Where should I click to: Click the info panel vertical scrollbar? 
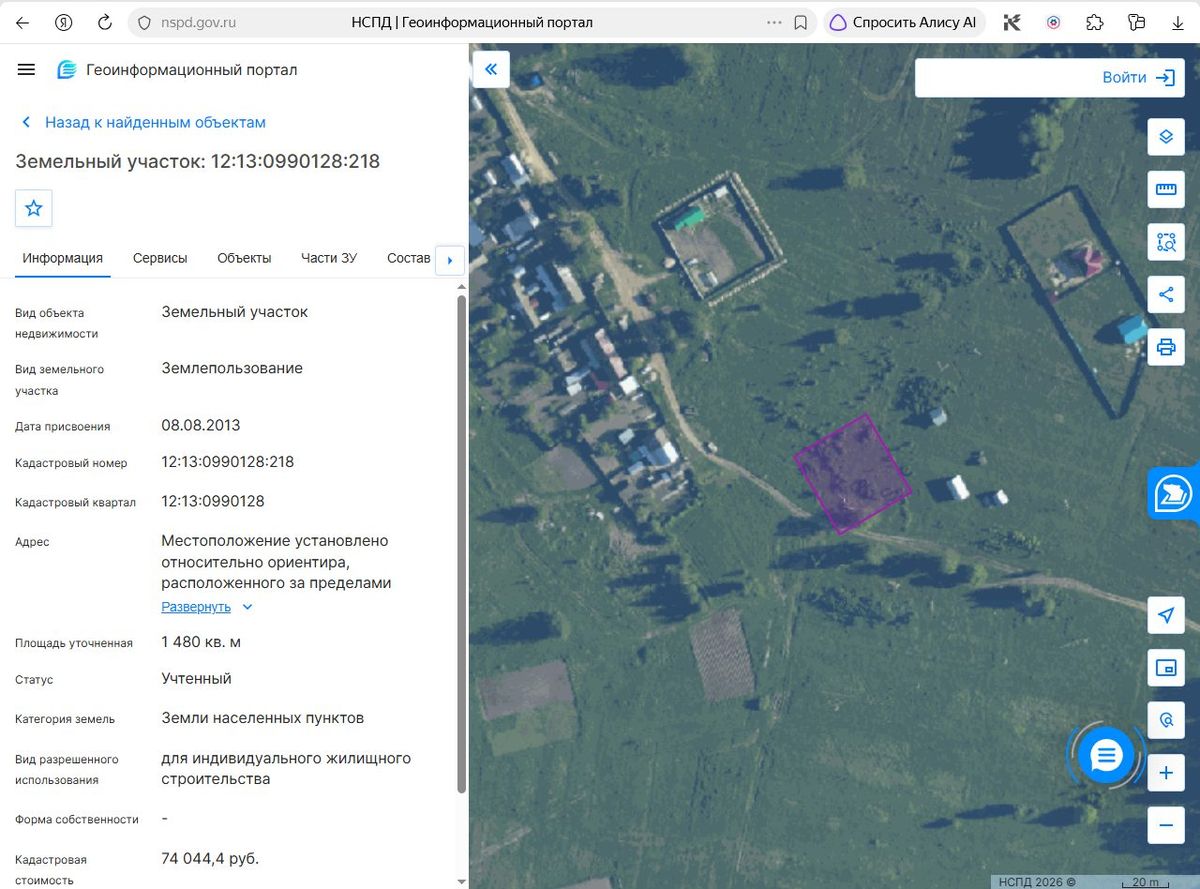coord(461,543)
